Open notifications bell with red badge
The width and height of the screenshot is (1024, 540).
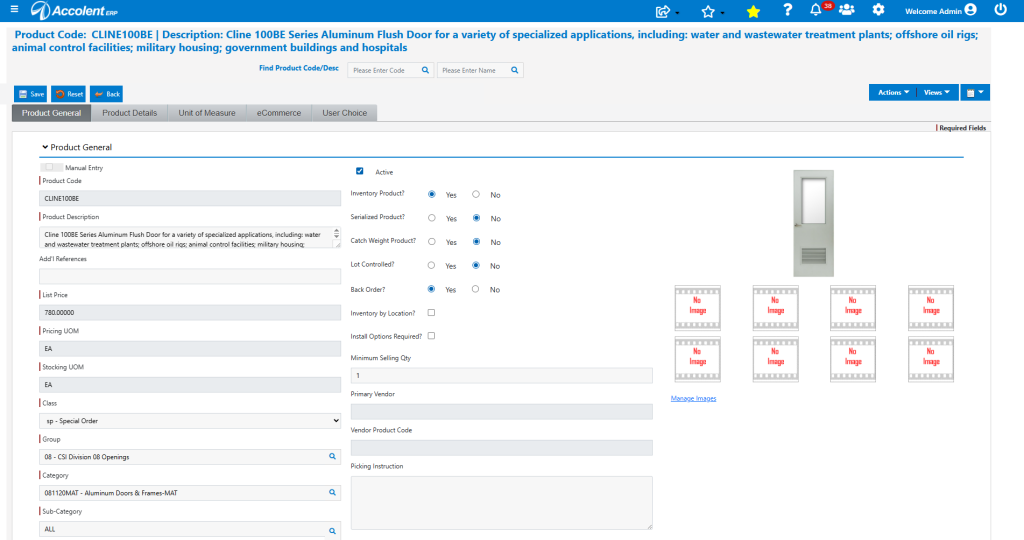coord(816,10)
